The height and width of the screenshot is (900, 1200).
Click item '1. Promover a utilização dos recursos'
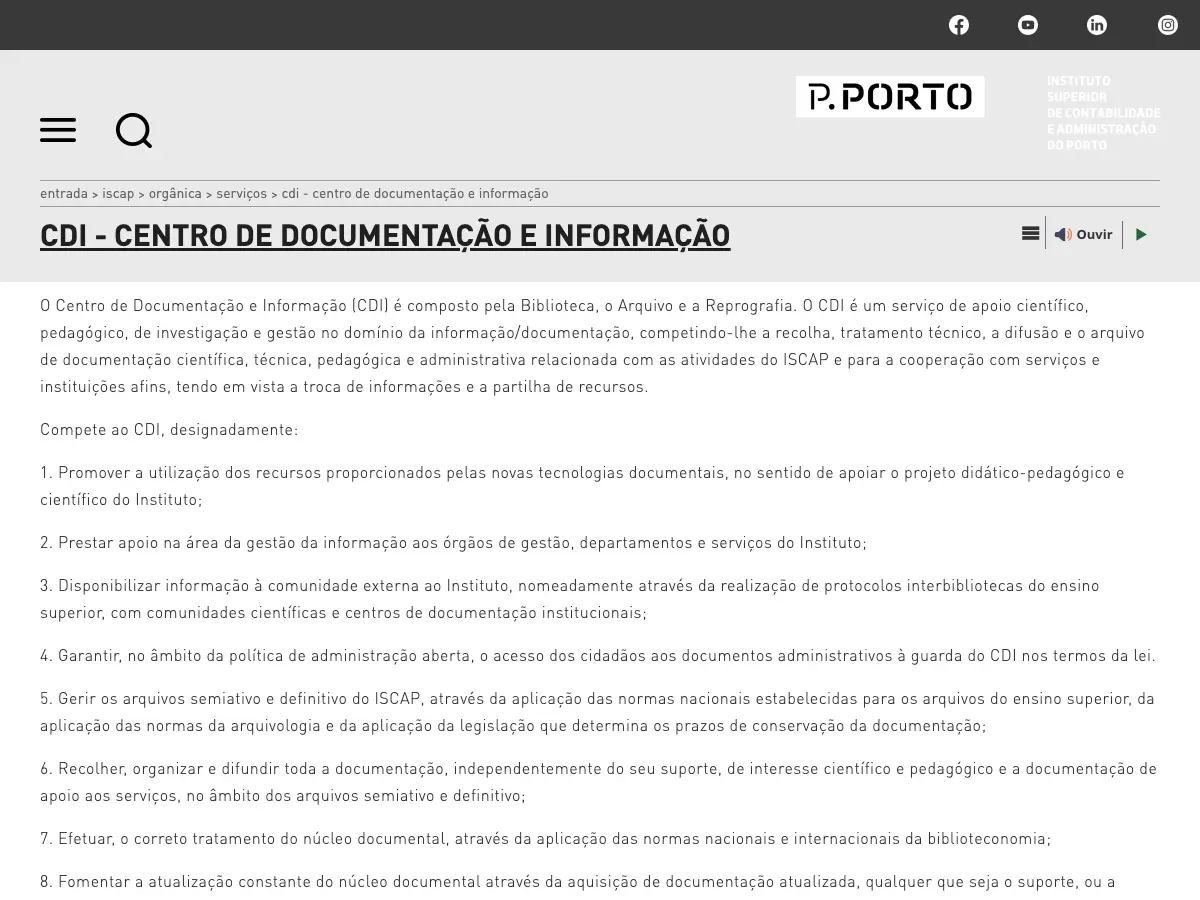582,486
